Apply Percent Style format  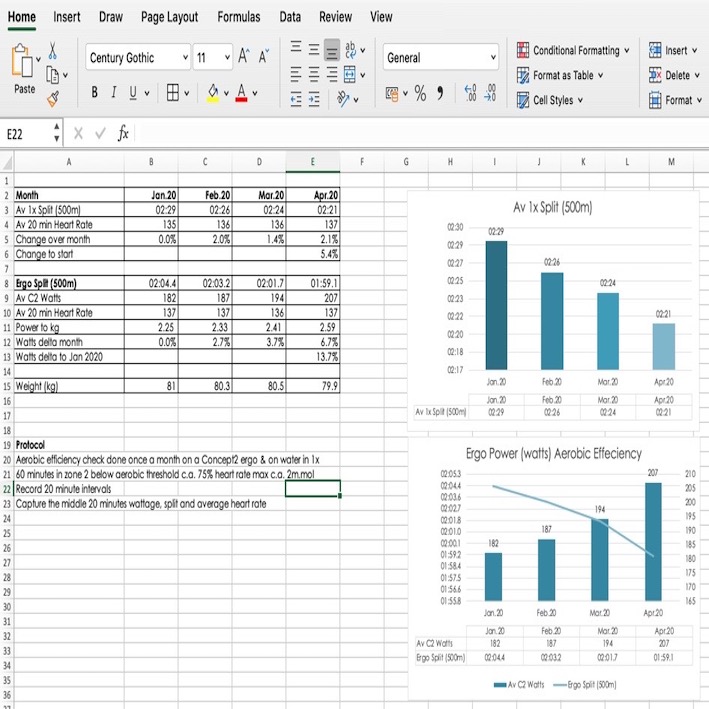[420, 94]
